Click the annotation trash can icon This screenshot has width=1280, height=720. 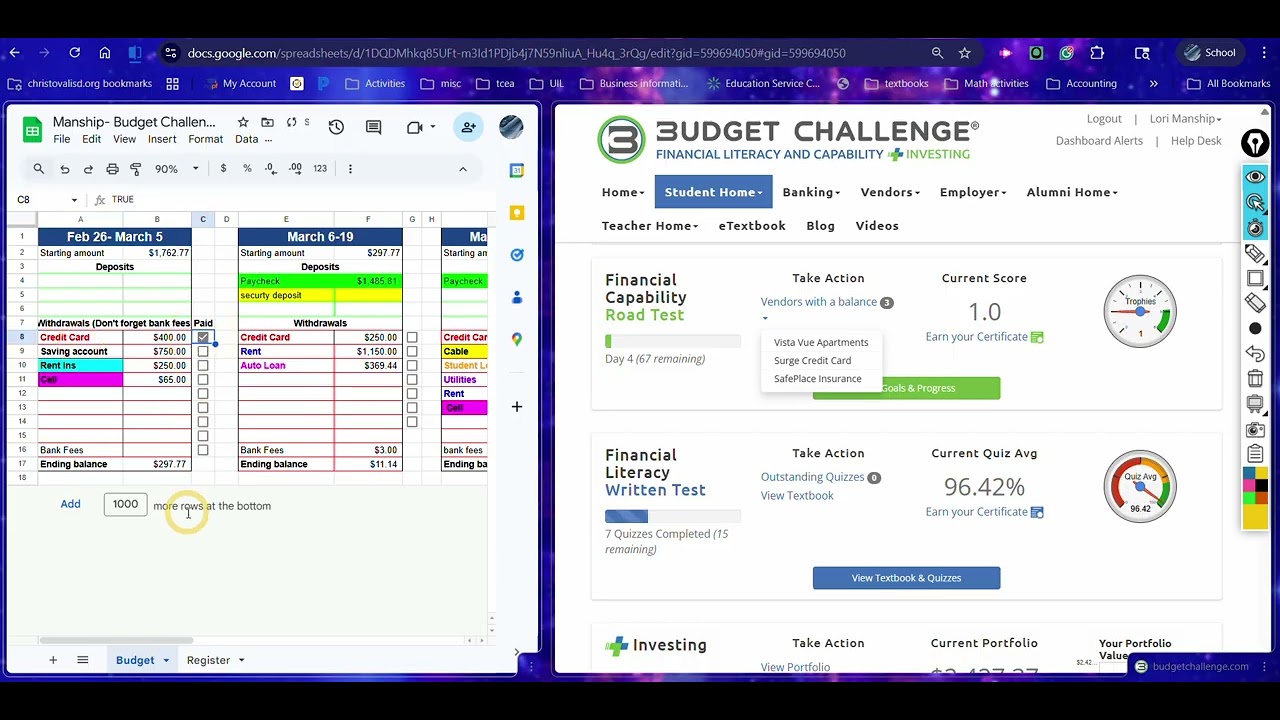pos(1255,379)
